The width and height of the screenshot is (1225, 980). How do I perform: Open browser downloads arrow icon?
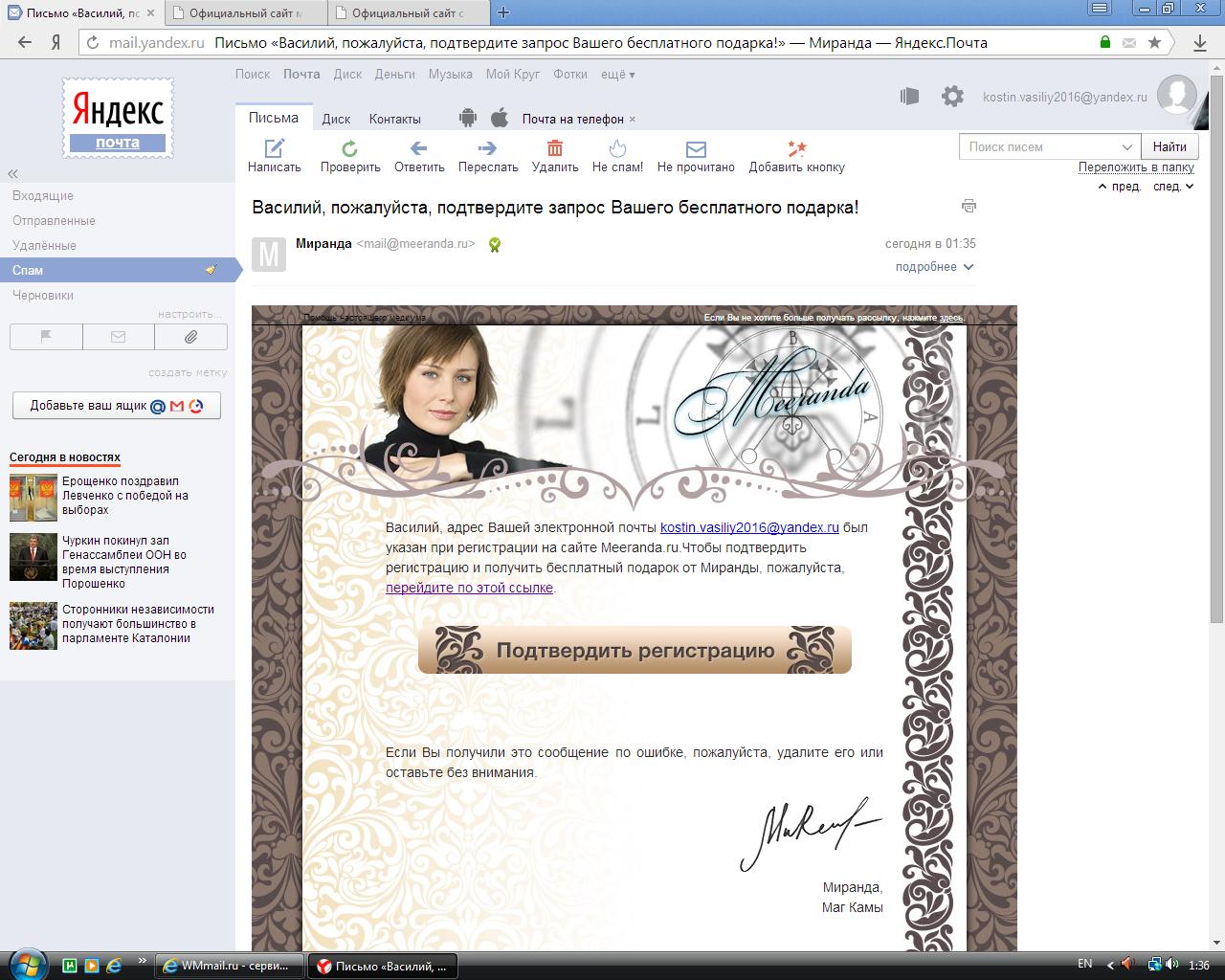click(x=1200, y=43)
